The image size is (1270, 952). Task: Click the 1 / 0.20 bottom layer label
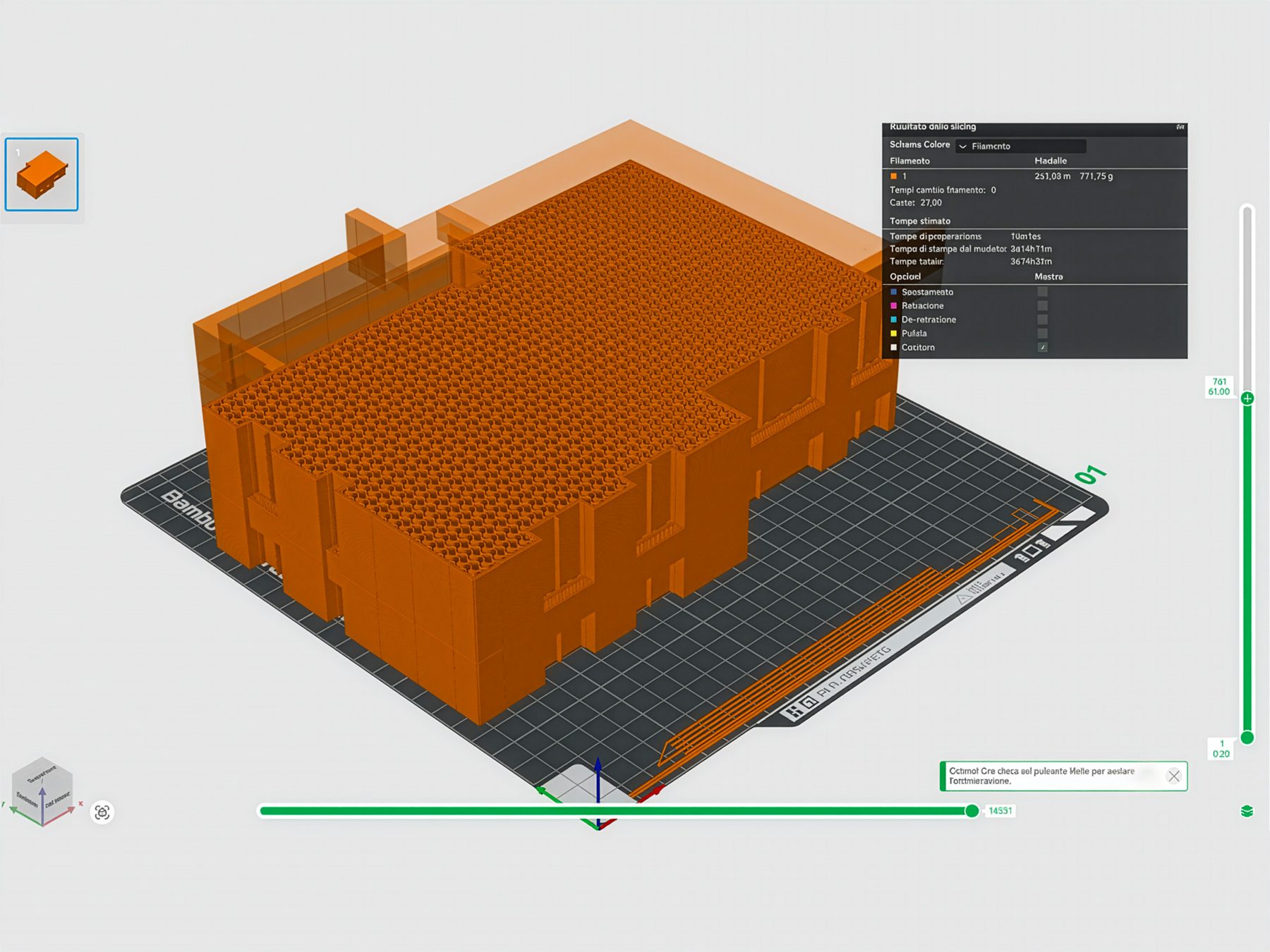1221,748
